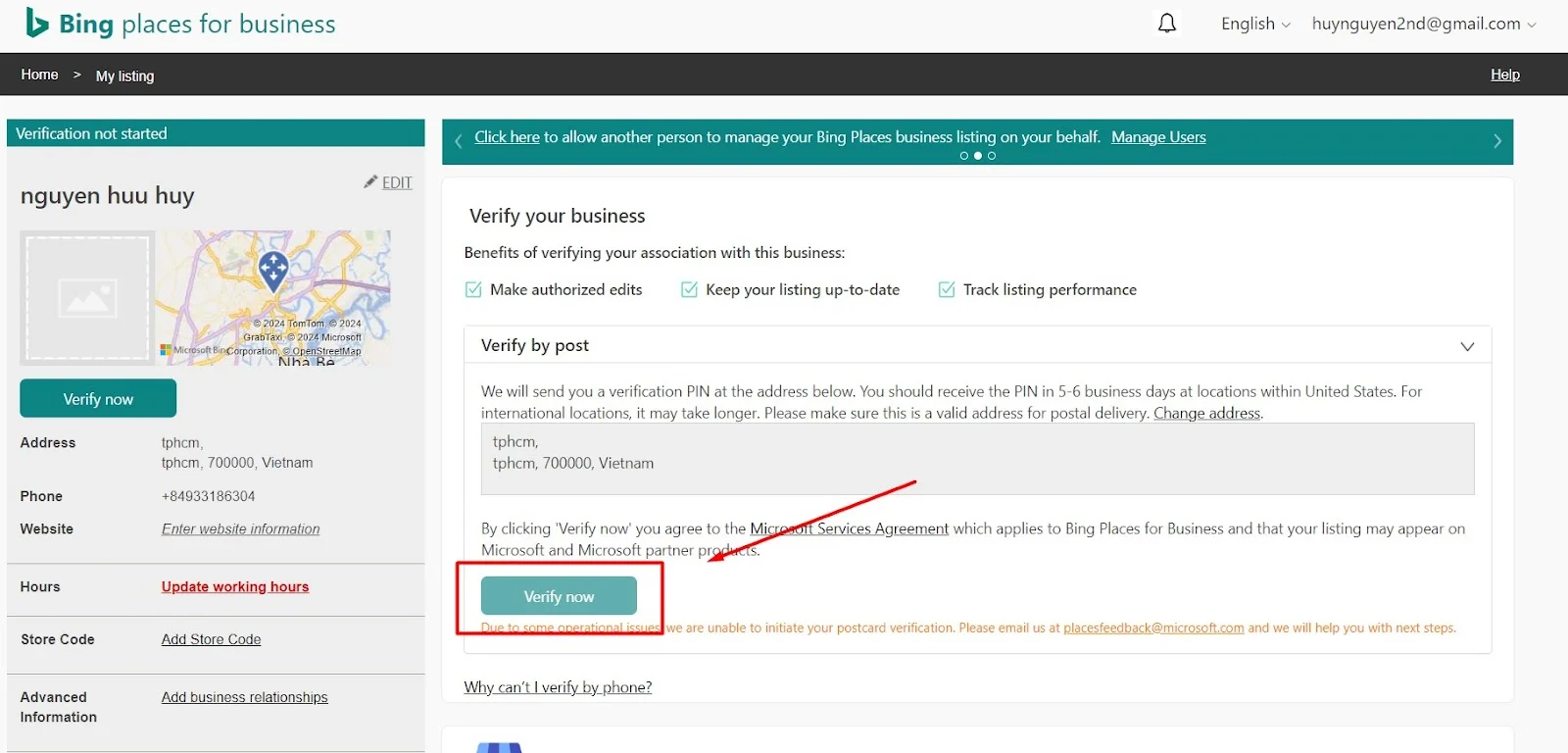Click Verification not started status header
The image size is (1568, 753).
tap(216, 133)
